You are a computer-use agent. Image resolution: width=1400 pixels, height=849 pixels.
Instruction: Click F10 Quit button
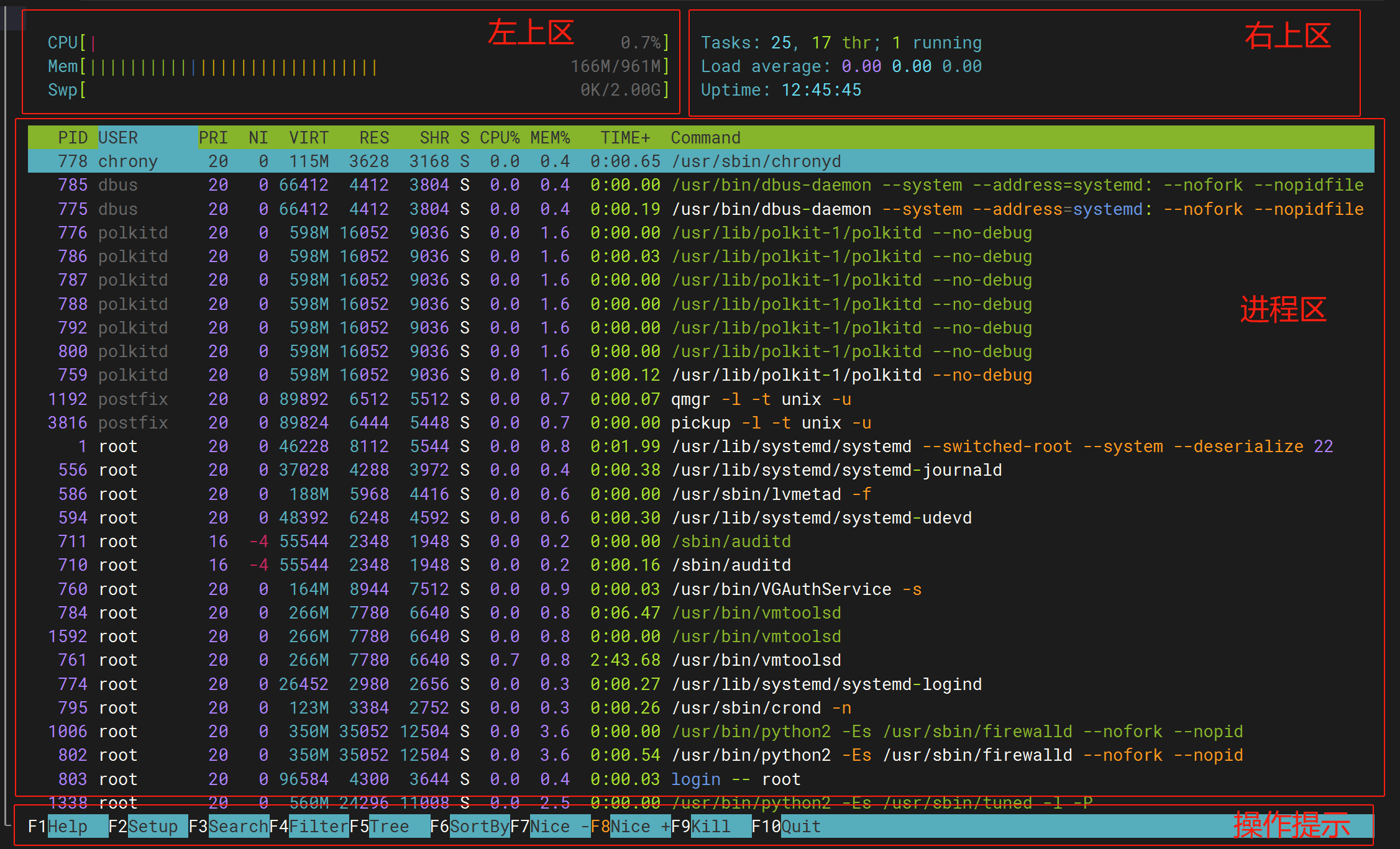tap(800, 827)
